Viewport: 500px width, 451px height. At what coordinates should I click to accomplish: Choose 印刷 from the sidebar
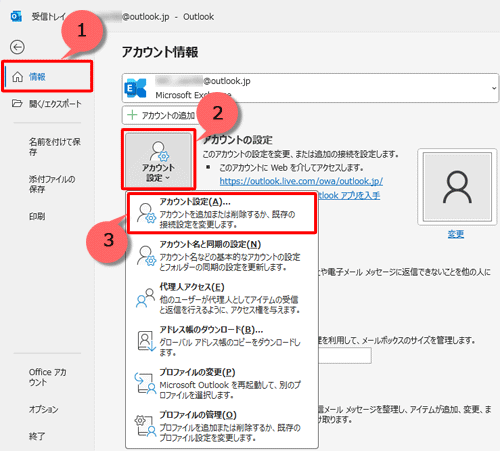point(37,216)
